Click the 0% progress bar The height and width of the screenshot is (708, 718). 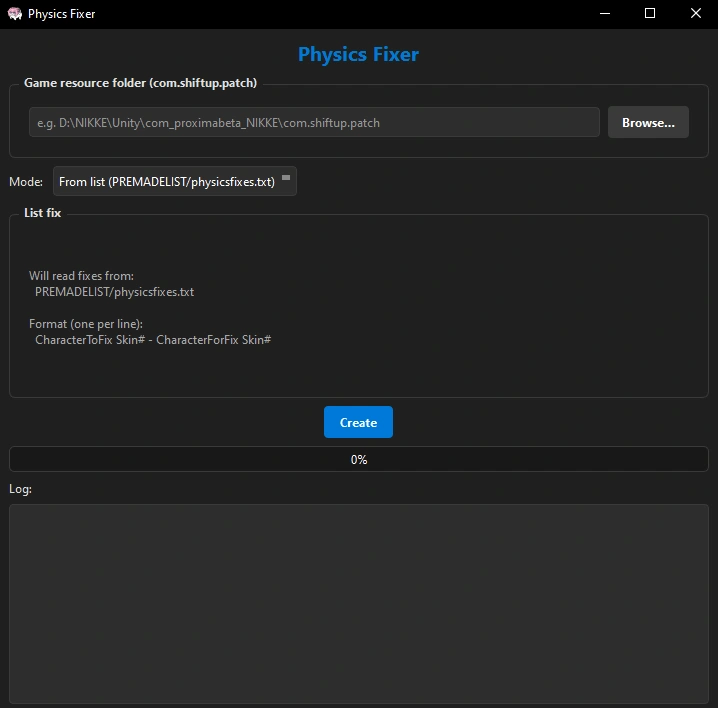pos(359,459)
